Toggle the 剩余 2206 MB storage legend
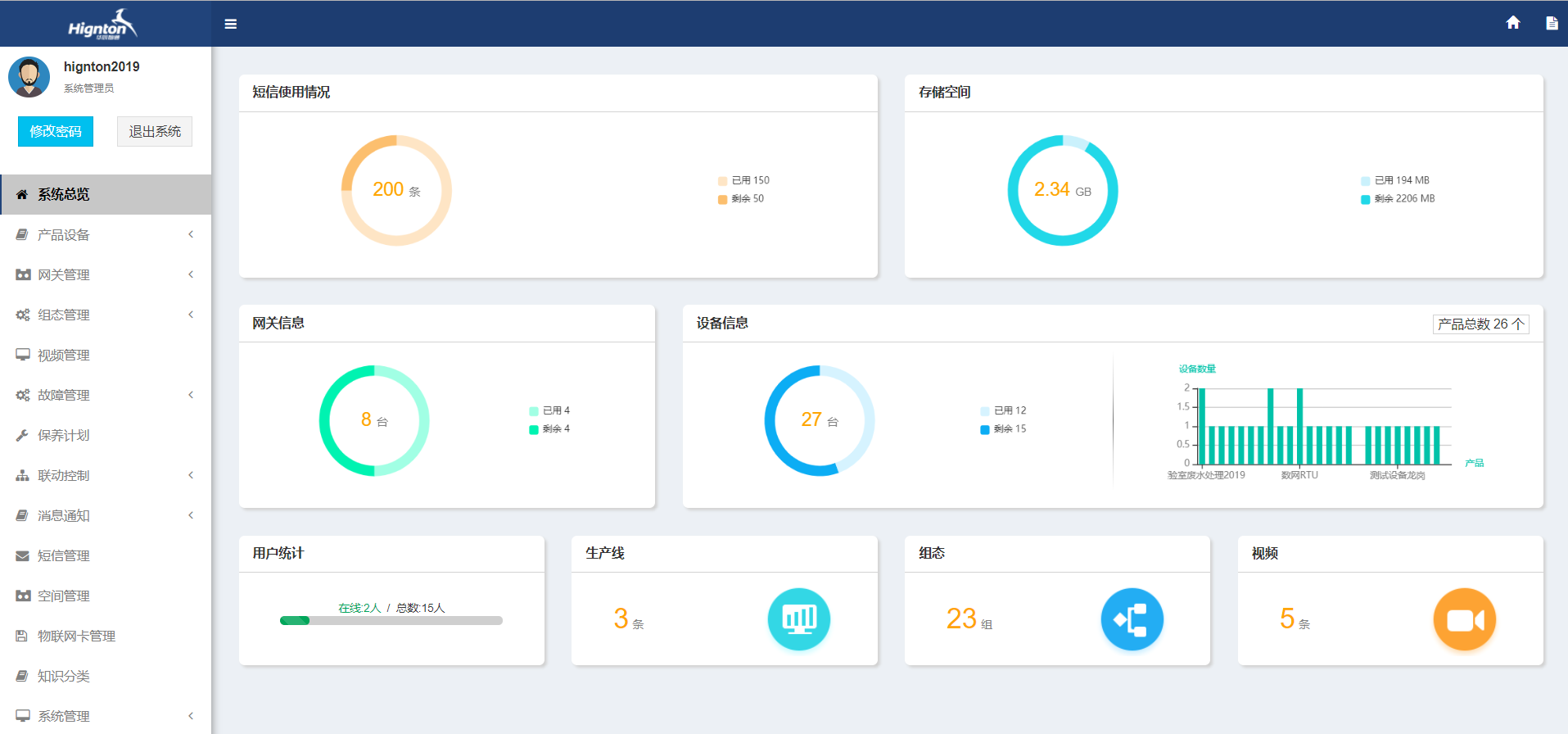The height and width of the screenshot is (734, 1568). [1398, 199]
